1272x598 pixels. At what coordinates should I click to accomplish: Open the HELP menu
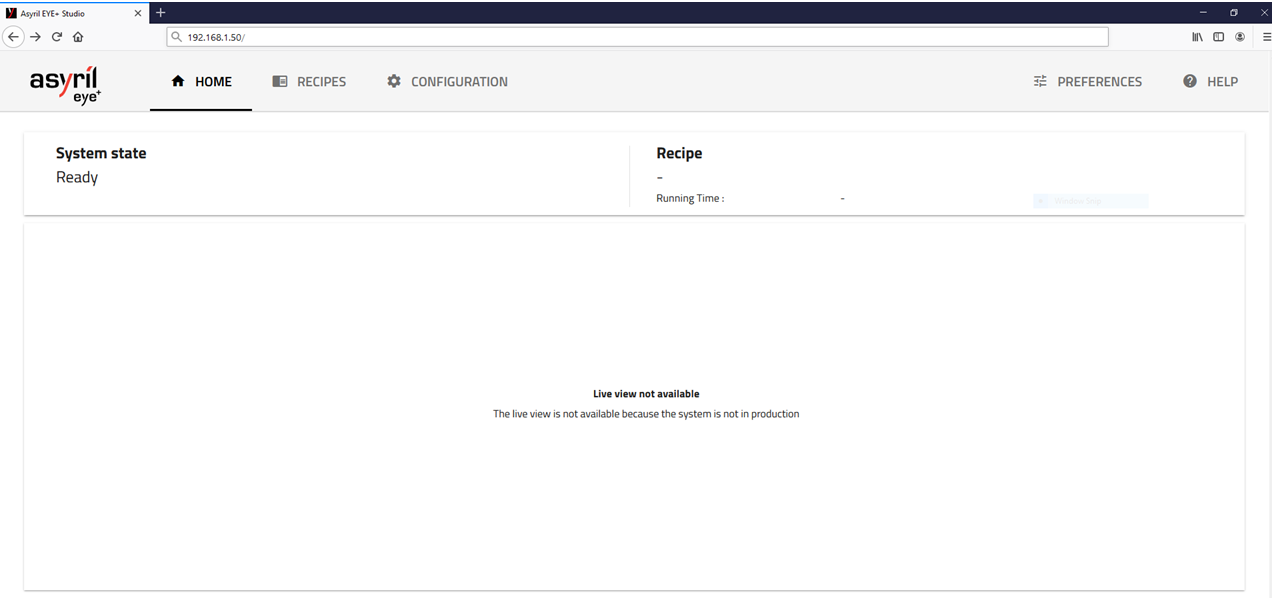1210,82
